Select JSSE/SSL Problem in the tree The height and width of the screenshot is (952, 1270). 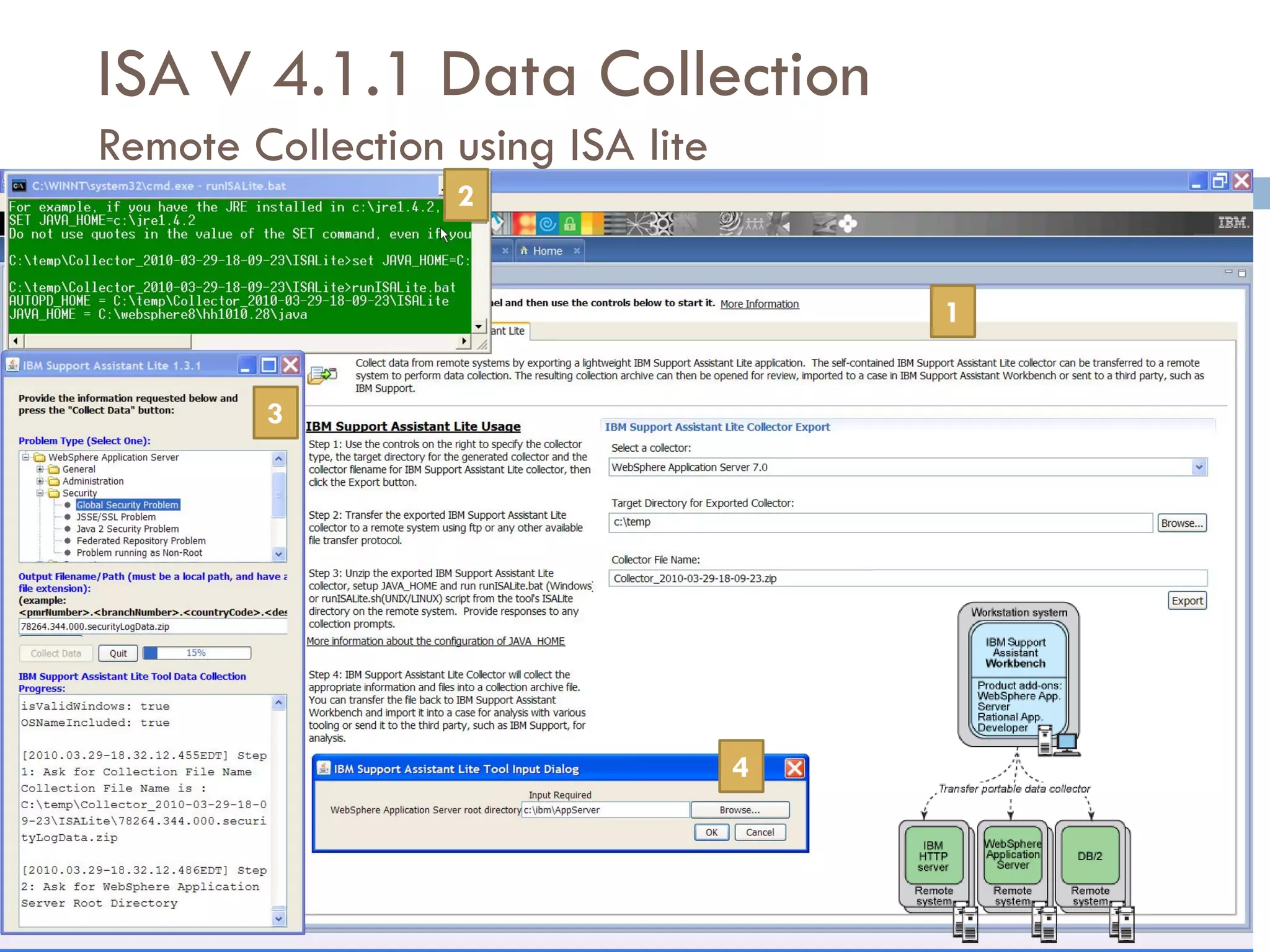pyautogui.click(x=116, y=517)
